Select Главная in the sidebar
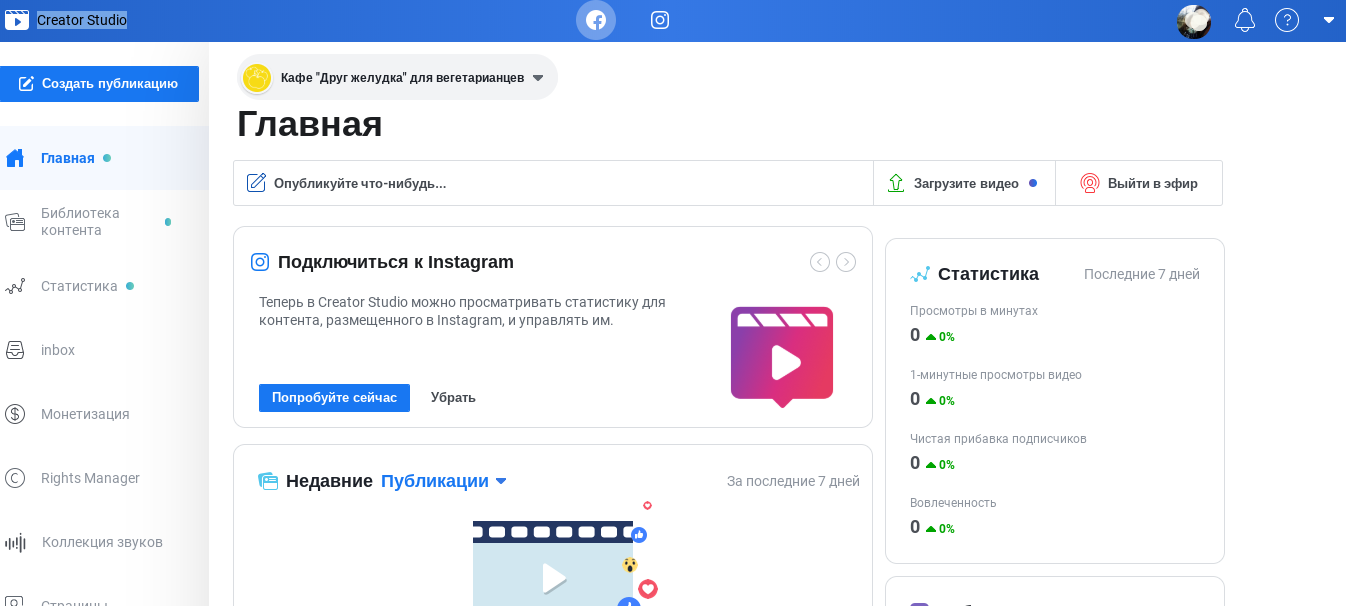This screenshot has width=1346, height=606. pyautogui.click(x=104, y=158)
